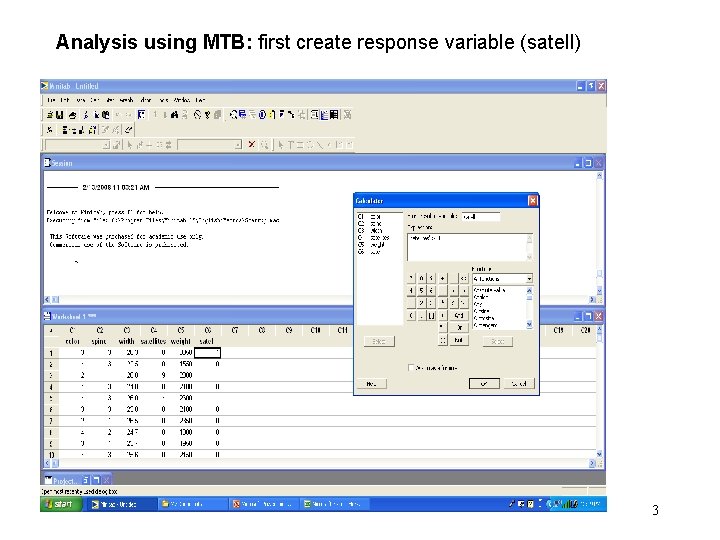Click the yellow Show History icon
The height and width of the screenshot is (540, 720).
272,115
